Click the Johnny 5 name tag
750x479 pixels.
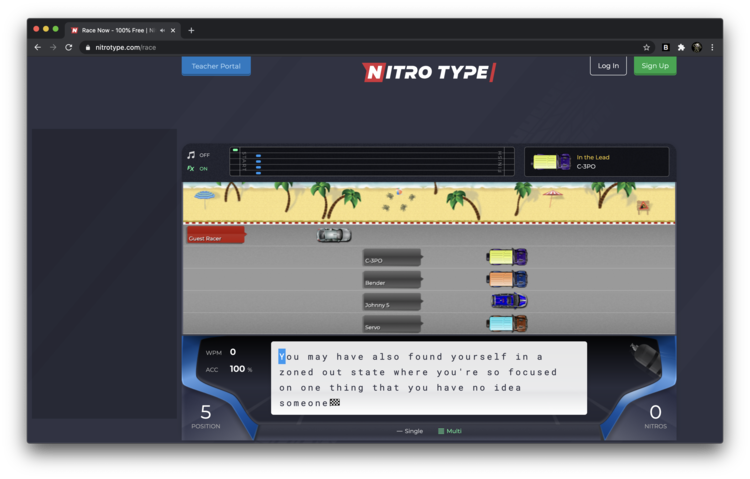(x=392, y=302)
